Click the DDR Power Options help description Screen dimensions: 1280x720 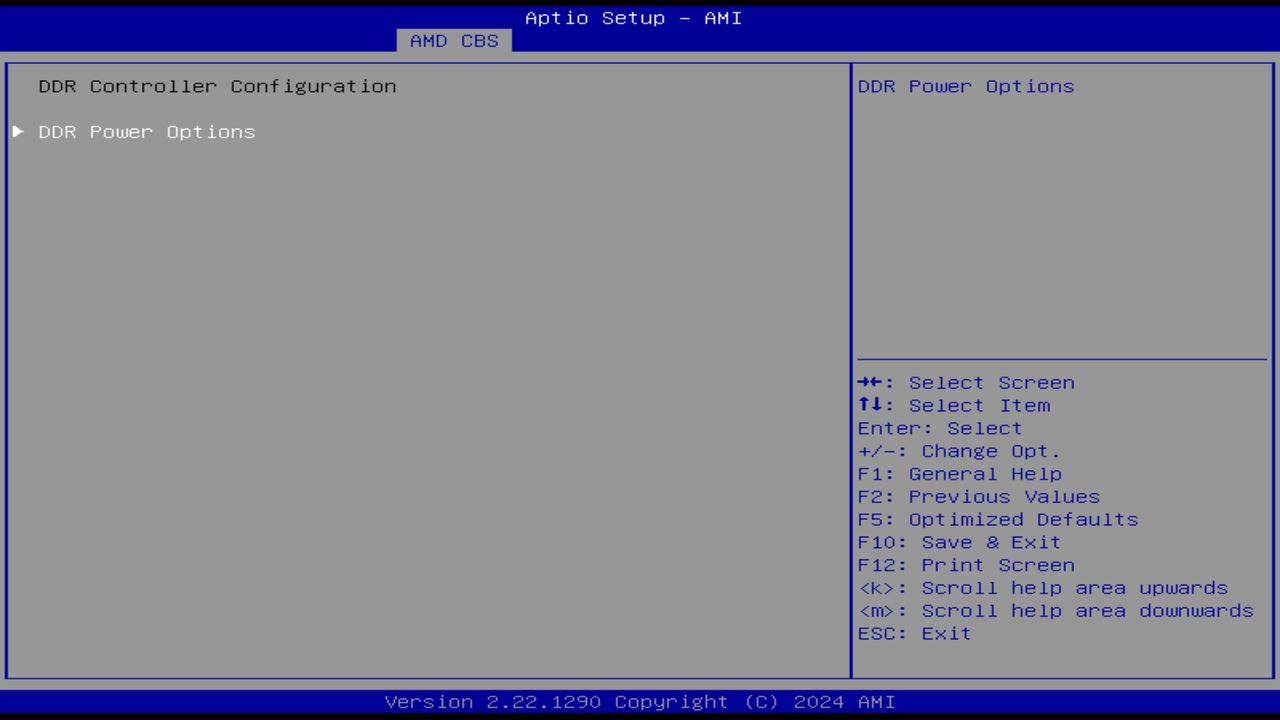coord(966,86)
